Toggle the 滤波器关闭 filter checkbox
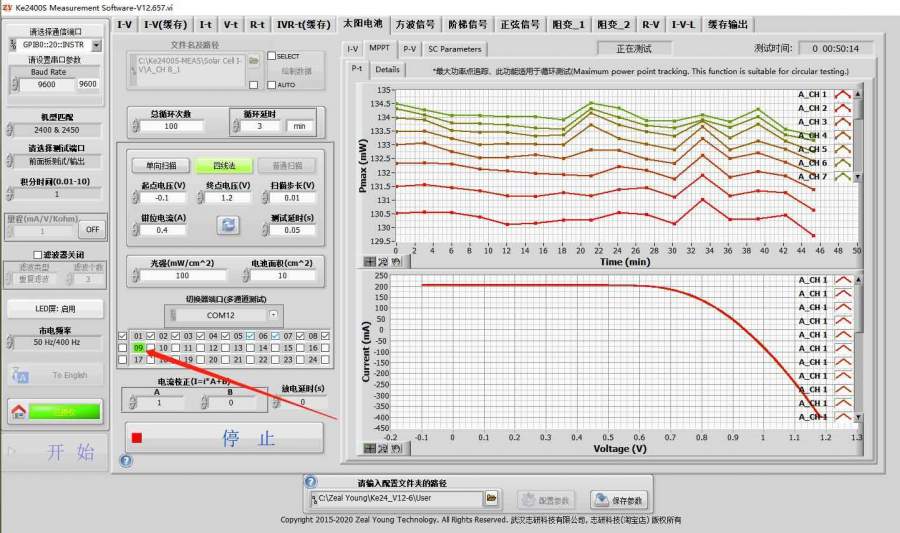The height and width of the screenshot is (533, 900). click(37, 254)
